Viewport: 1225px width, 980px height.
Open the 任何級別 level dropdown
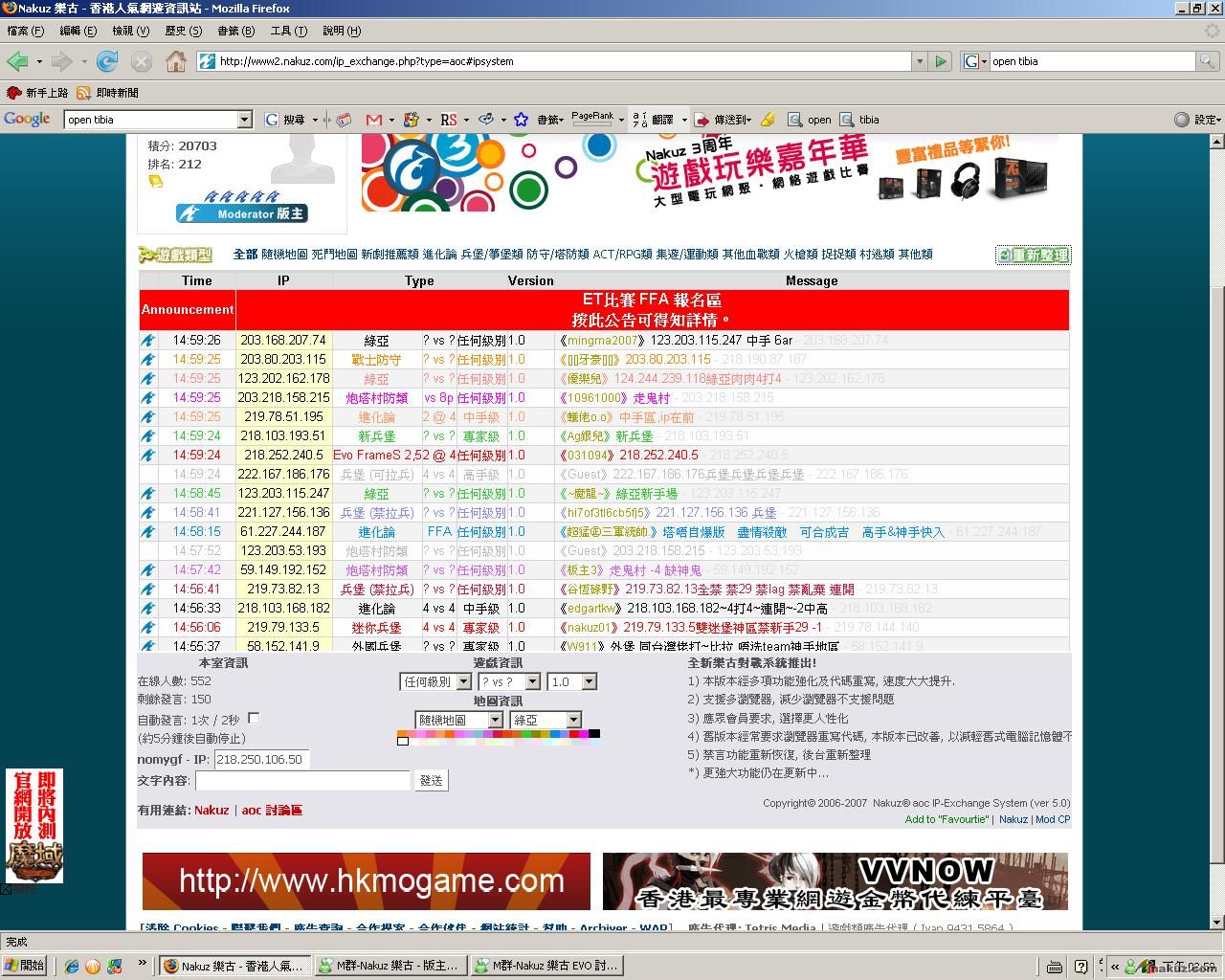(435, 681)
